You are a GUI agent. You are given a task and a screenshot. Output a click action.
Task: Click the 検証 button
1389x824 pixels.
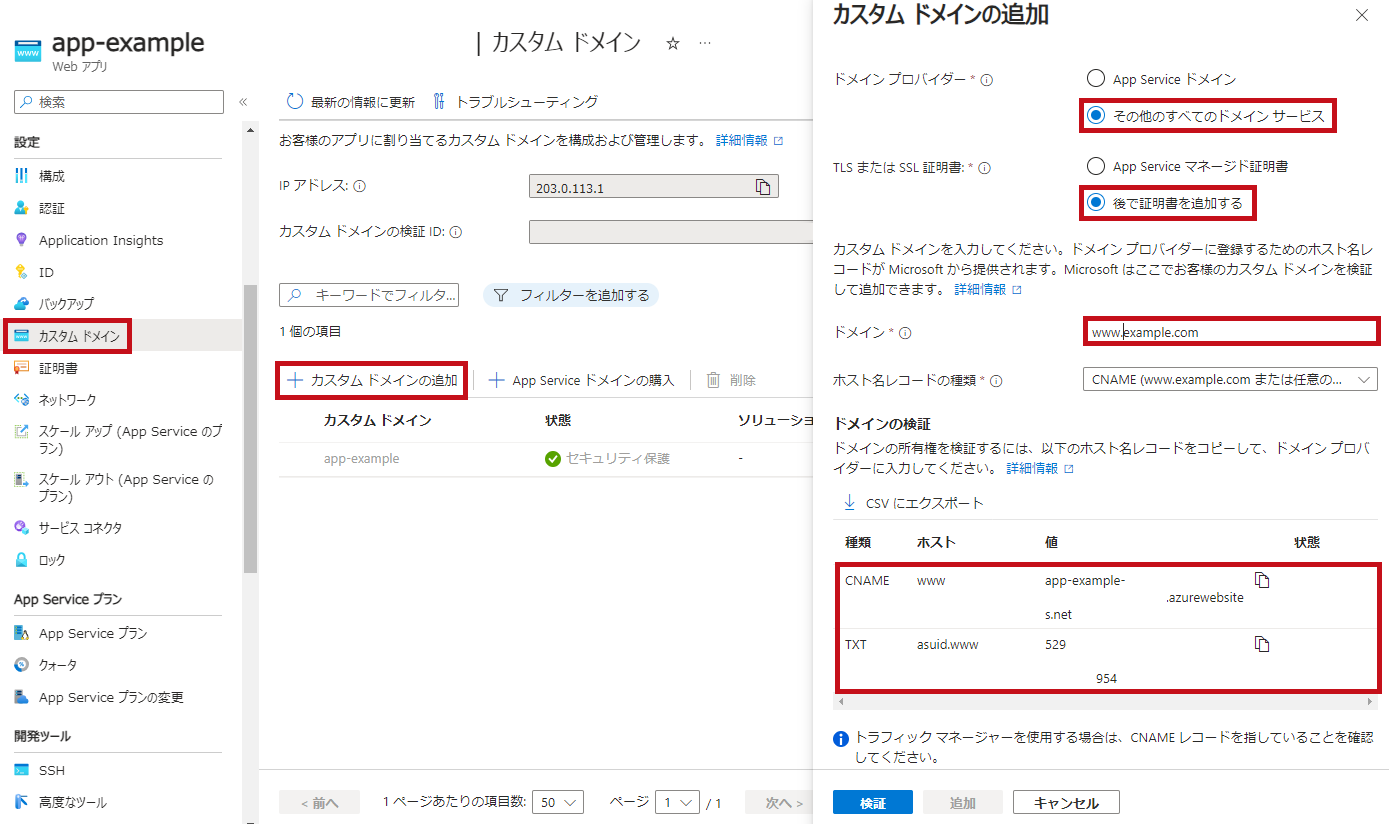(873, 803)
